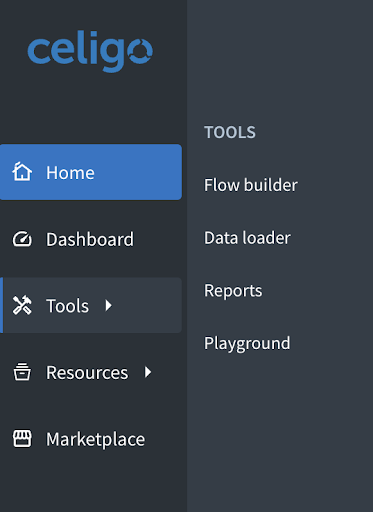Screen dimensions: 373x512
Task: Go to Home in sidebar
Action: click(x=91, y=172)
